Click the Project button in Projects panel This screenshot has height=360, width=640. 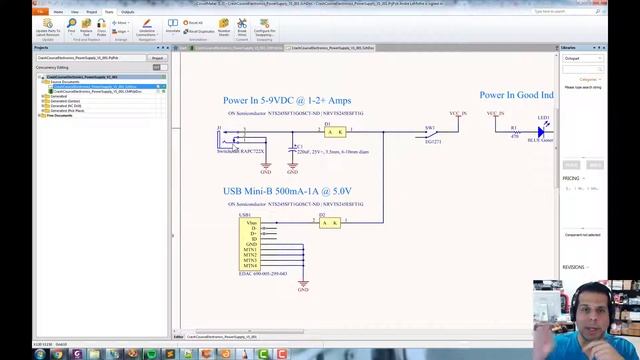point(157,58)
